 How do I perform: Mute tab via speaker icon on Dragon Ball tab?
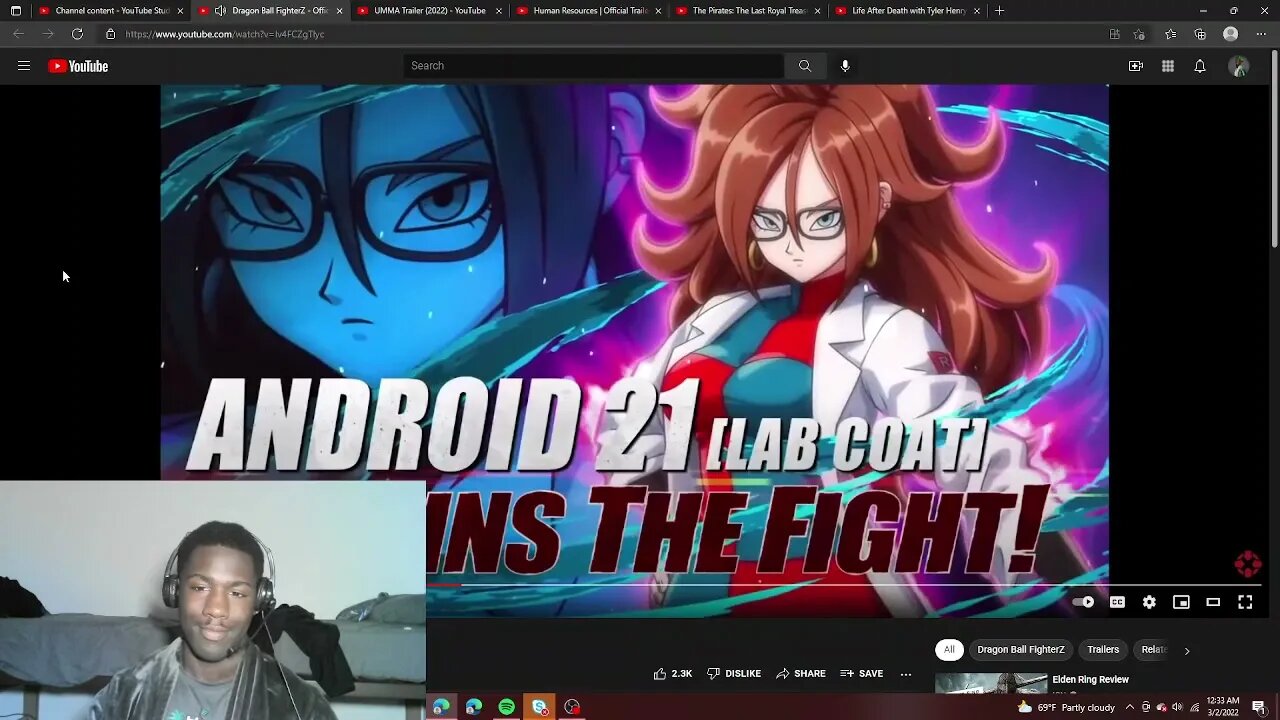(220, 10)
